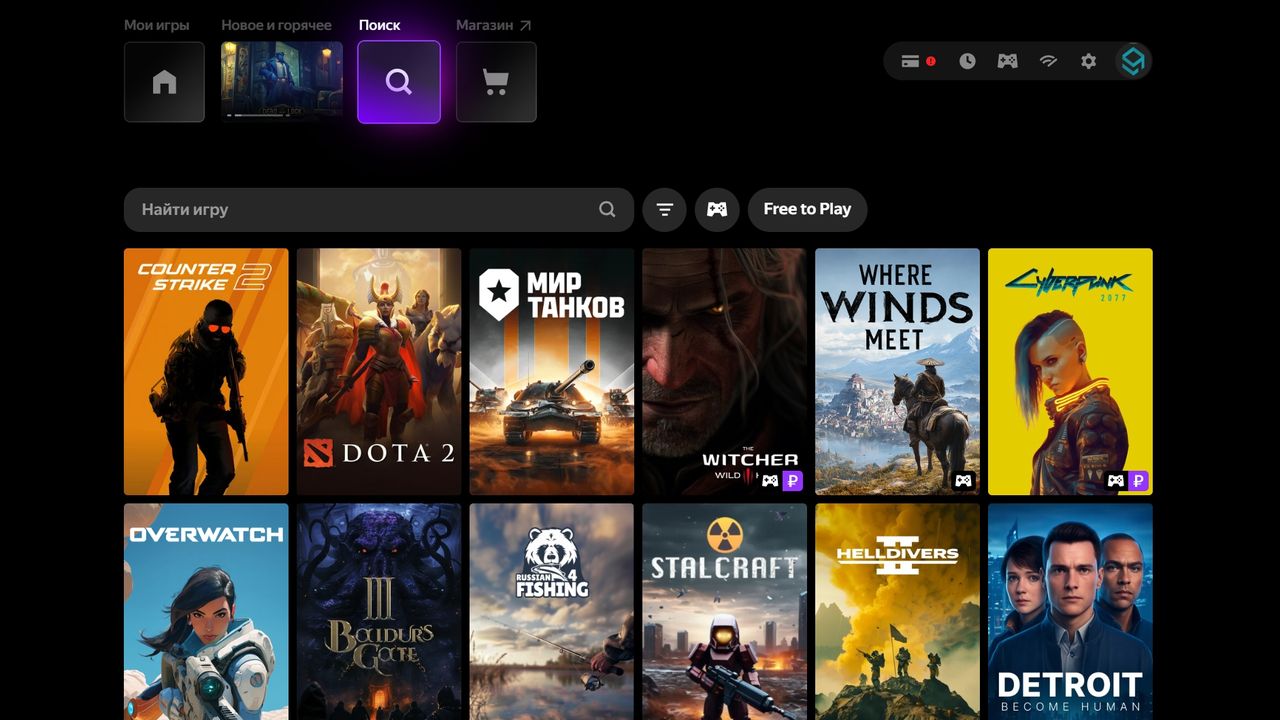1280x720 pixels.
Task: Open the payment card alert icon
Action: [x=917, y=61]
